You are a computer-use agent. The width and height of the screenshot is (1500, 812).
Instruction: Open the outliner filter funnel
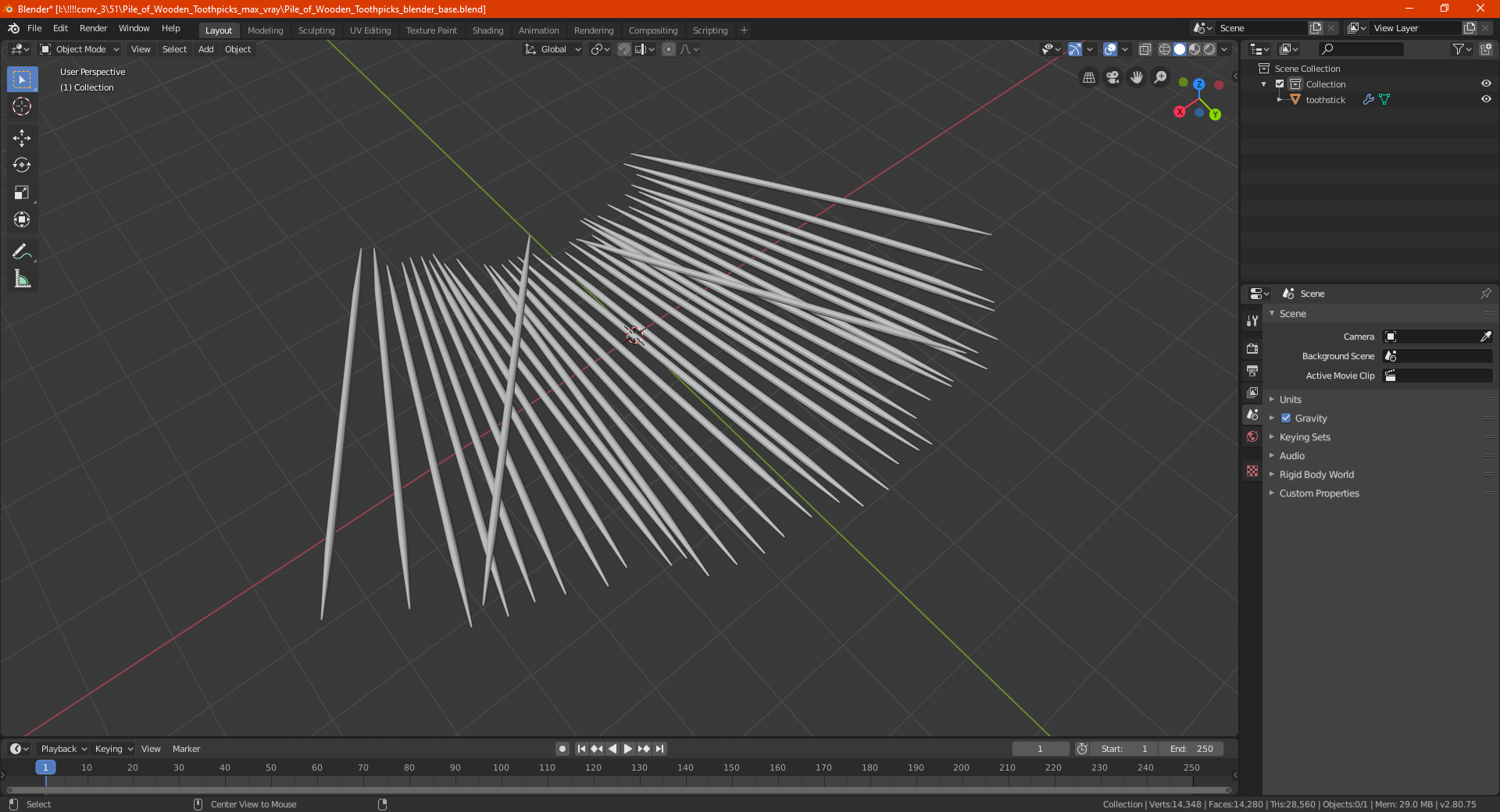tap(1462, 49)
